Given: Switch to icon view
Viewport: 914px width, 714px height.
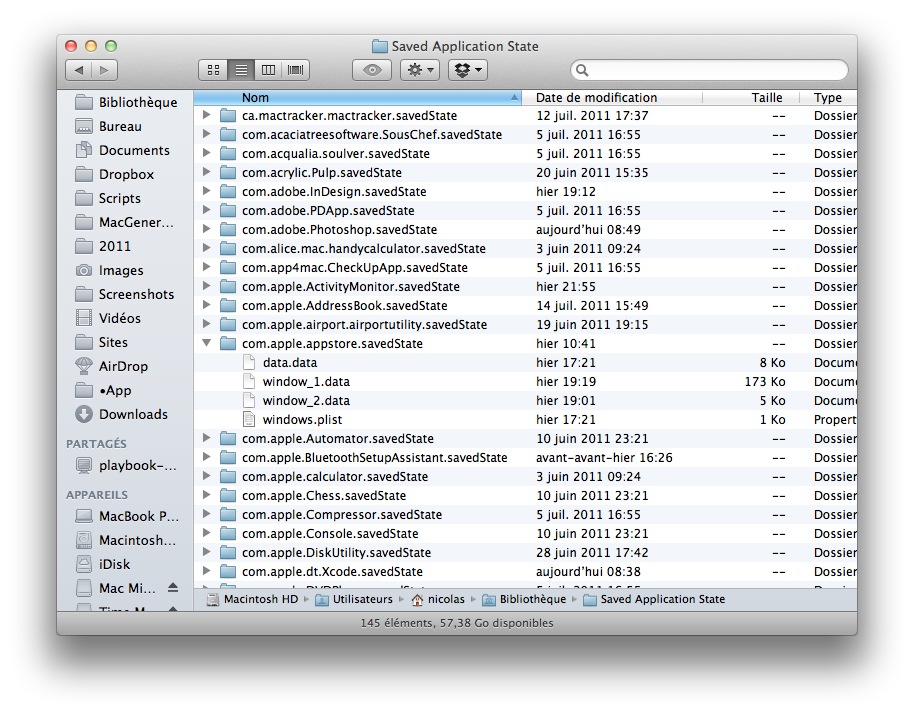Looking at the screenshot, I should (213, 70).
